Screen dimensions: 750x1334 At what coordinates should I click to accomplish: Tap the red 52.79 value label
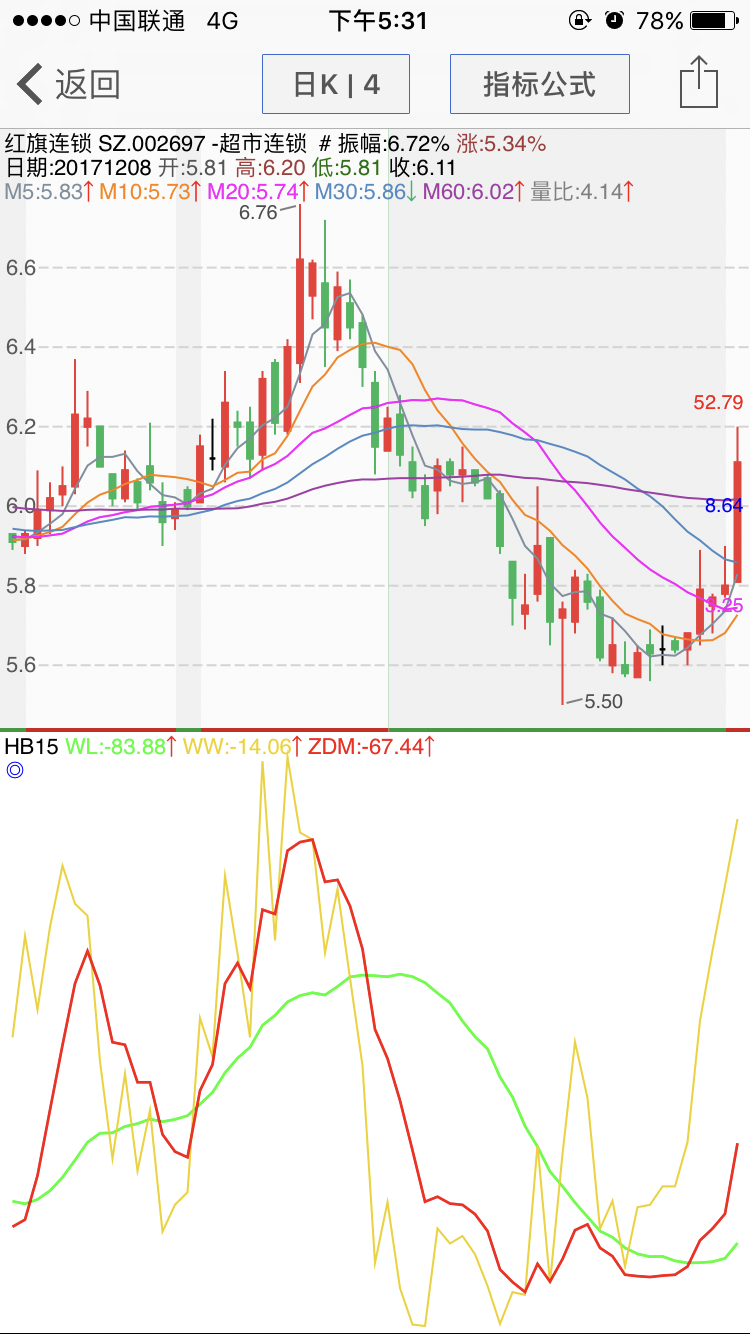point(718,402)
